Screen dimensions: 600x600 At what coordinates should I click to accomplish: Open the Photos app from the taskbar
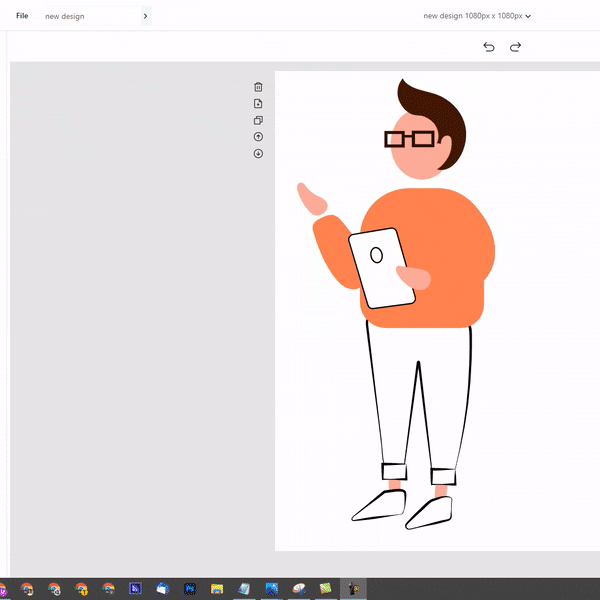click(272, 588)
